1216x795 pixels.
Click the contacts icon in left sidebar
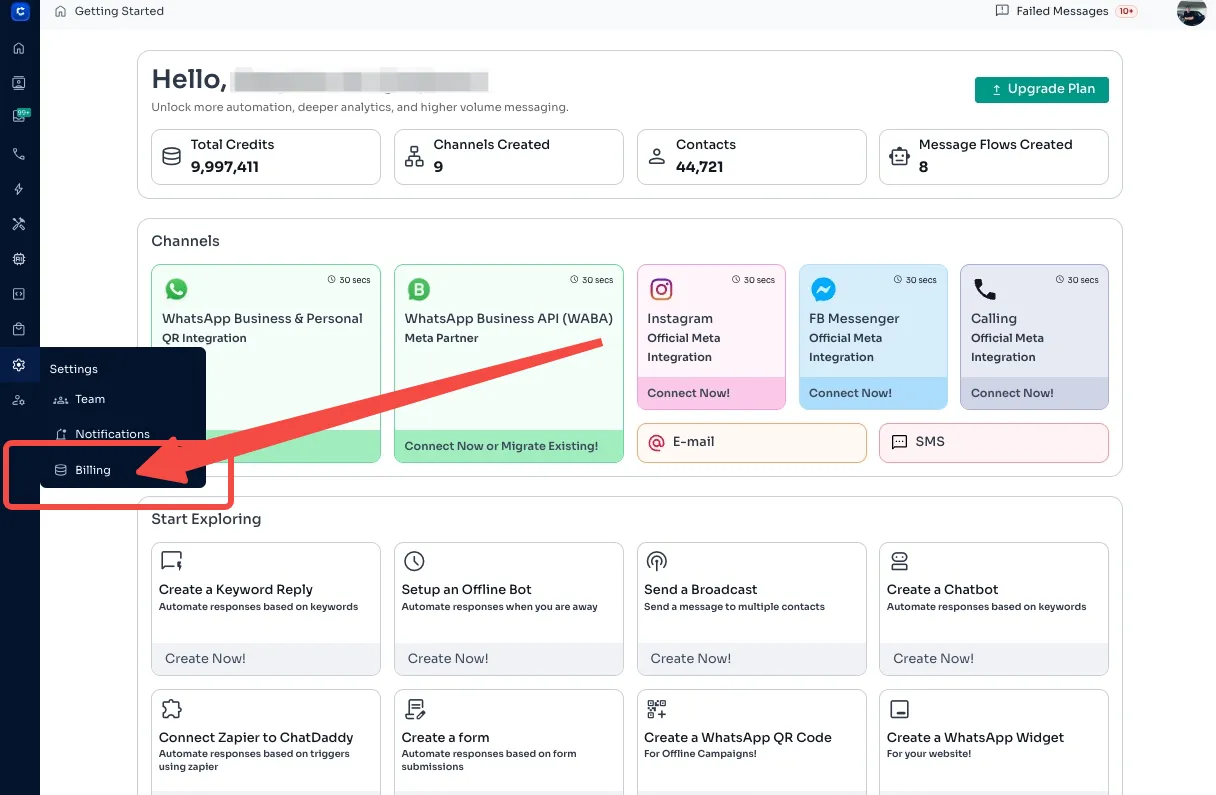pos(19,83)
